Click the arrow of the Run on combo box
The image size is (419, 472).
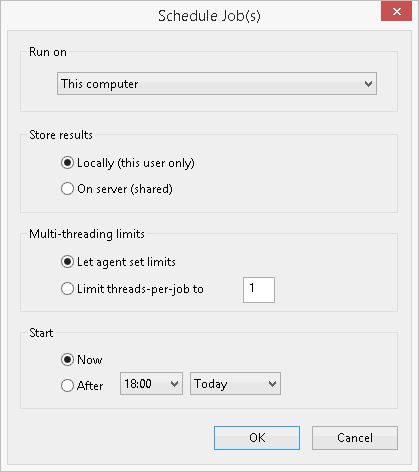click(368, 84)
